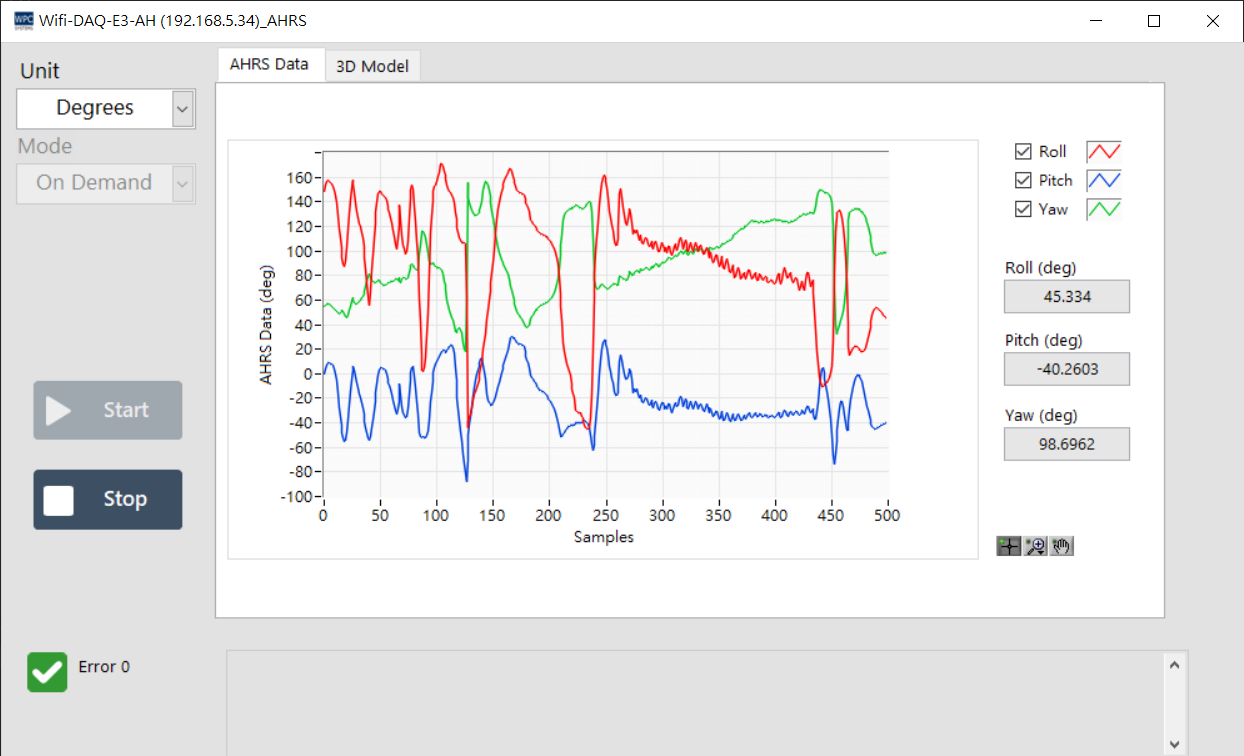The image size is (1244, 756).
Task: Click the blue Pitch plot line sample
Action: (x=1104, y=181)
